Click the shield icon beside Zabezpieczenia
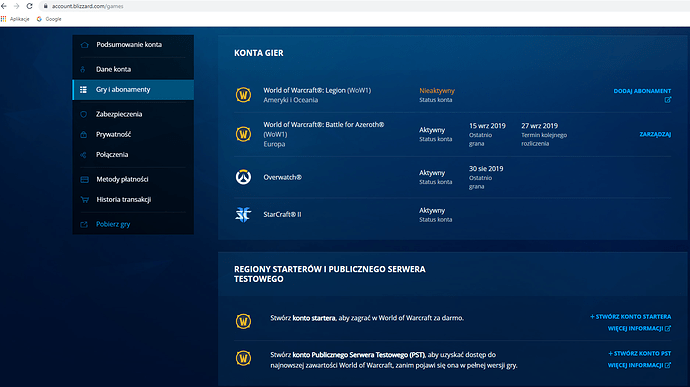 84,114
